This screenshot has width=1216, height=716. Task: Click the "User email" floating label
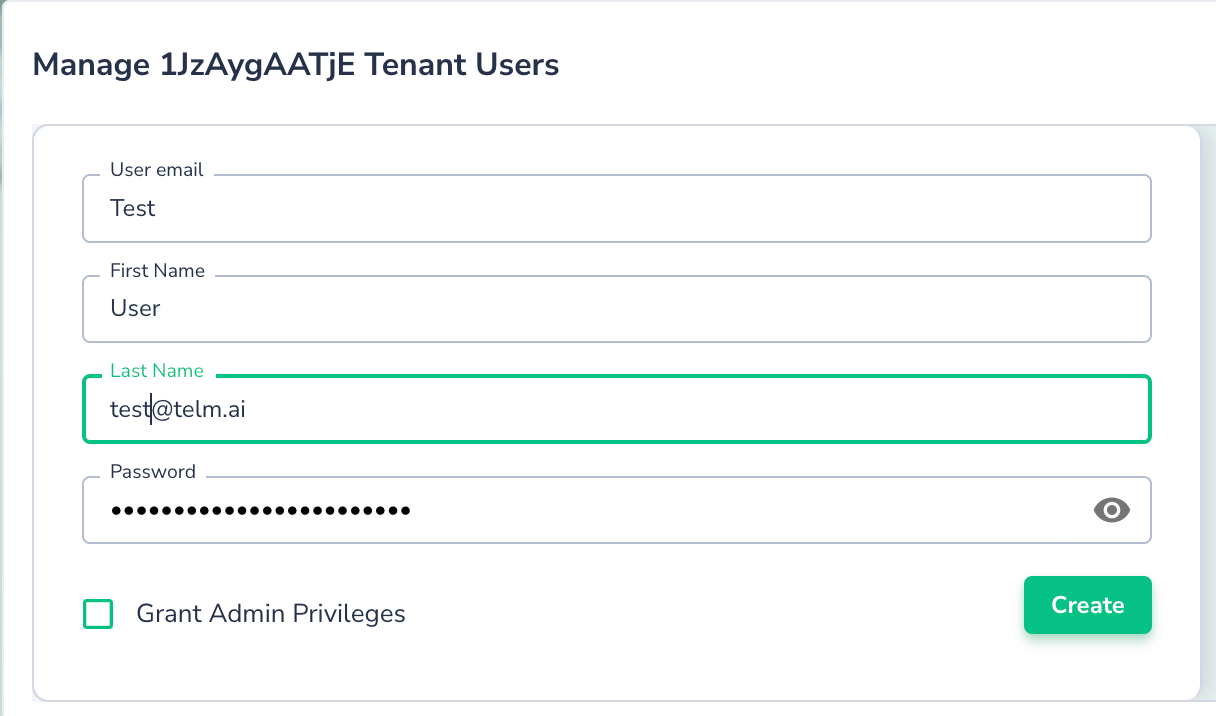tap(157, 170)
